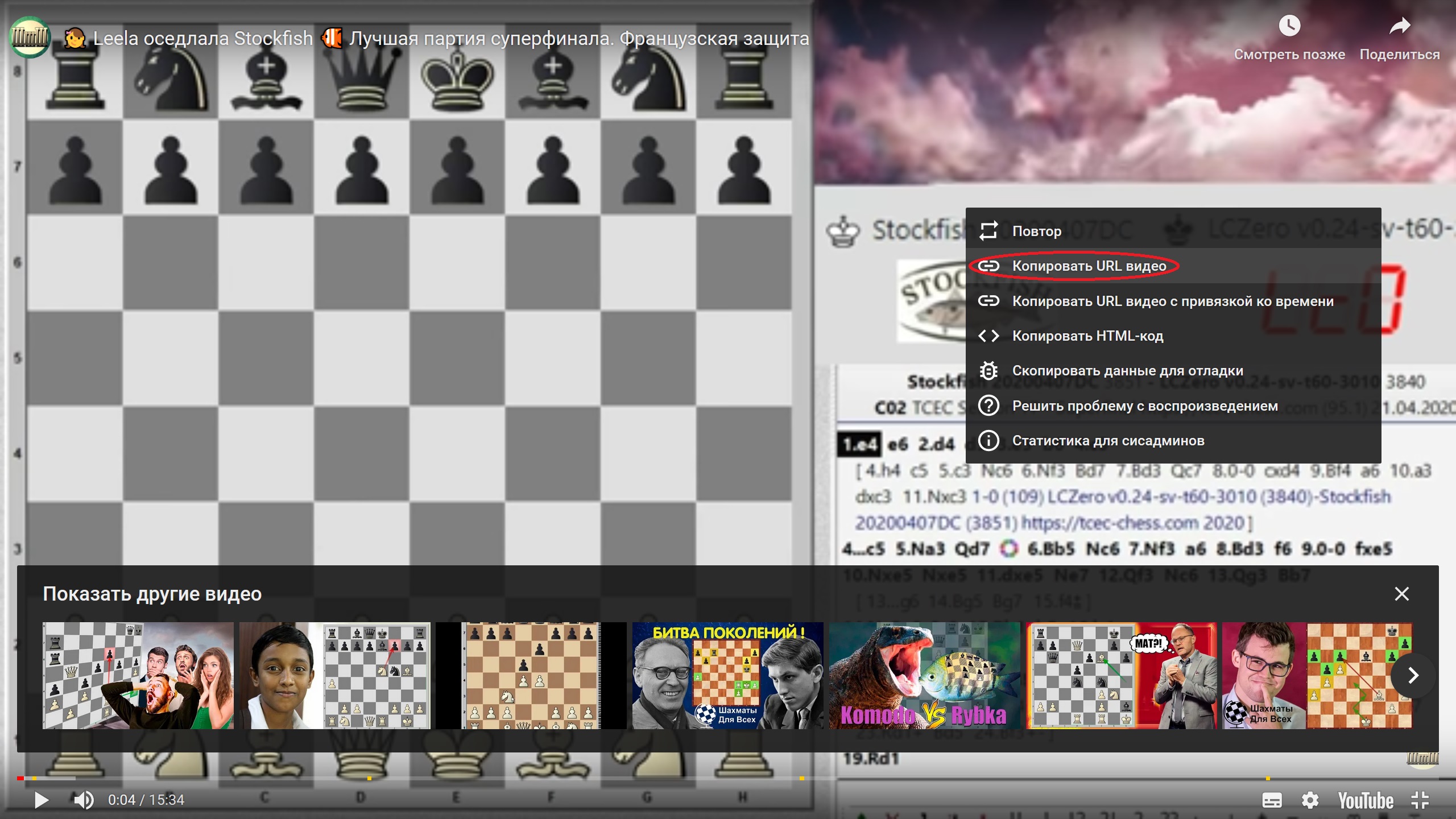
Task: Click the channel avatar icon beside the title
Action: tap(30, 38)
